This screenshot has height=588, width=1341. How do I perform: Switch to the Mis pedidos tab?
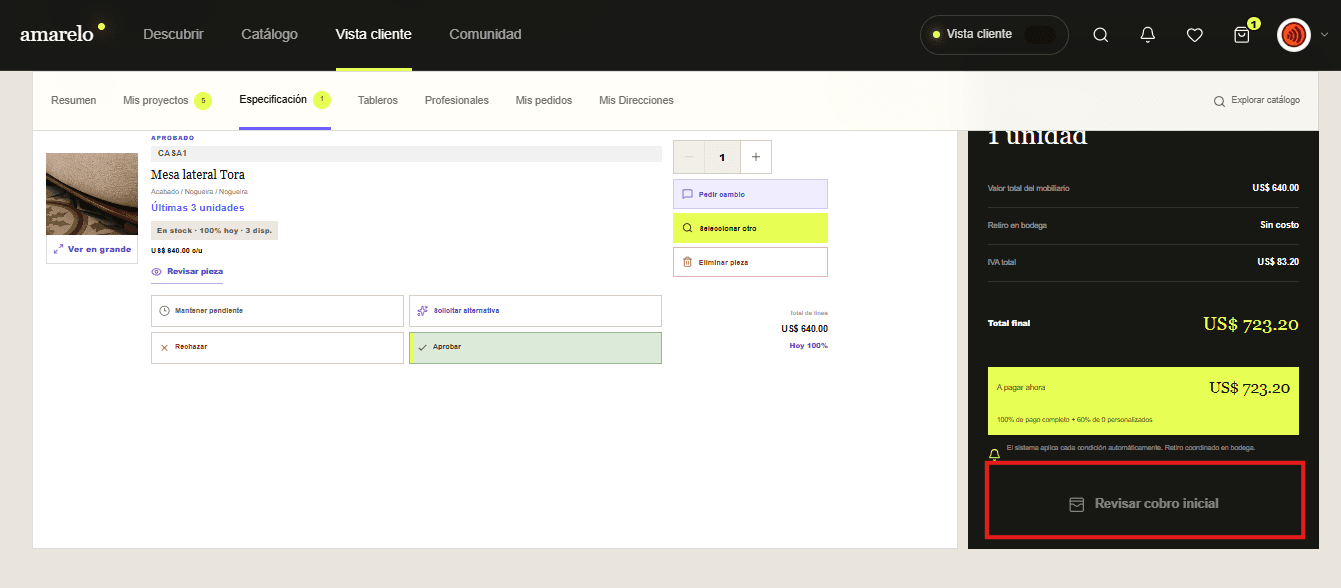(x=544, y=100)
